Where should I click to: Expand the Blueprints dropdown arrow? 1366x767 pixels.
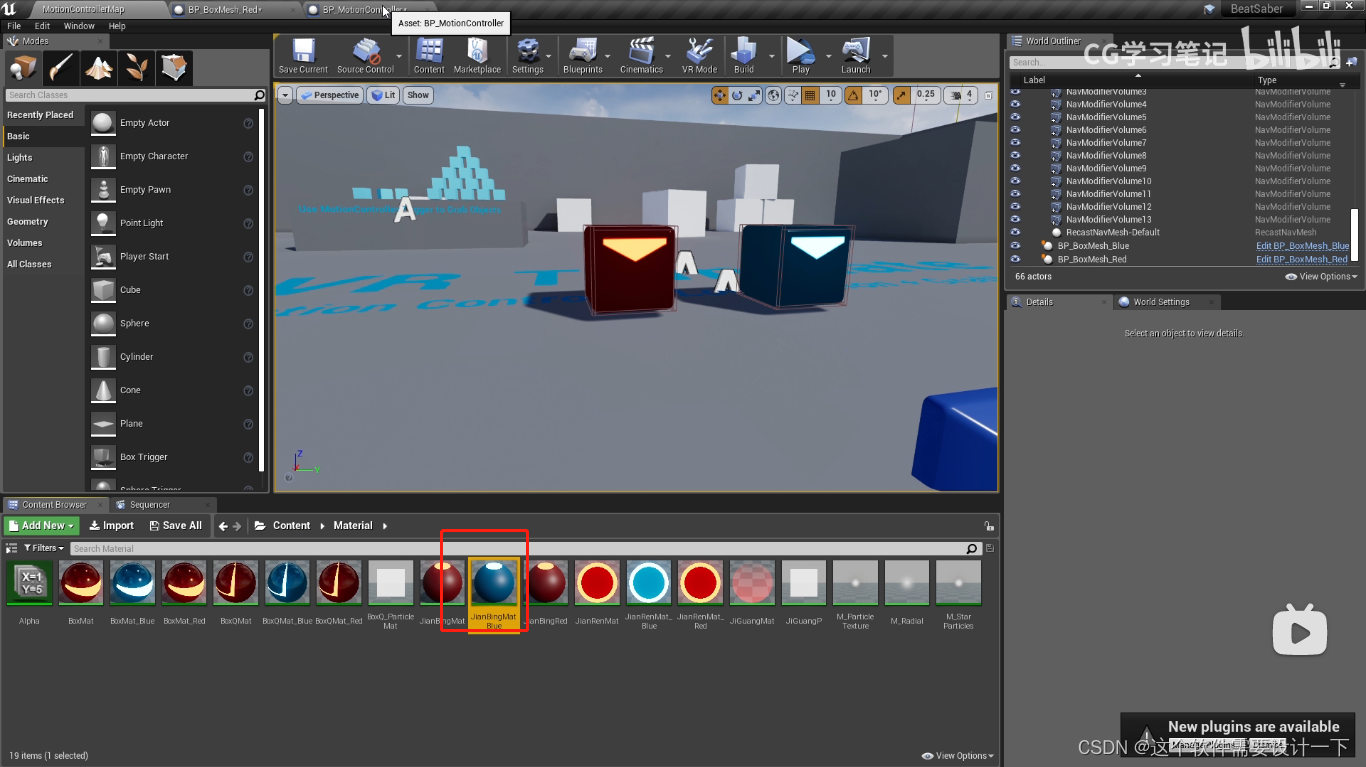pyautogui.click(x=608, y=56)
